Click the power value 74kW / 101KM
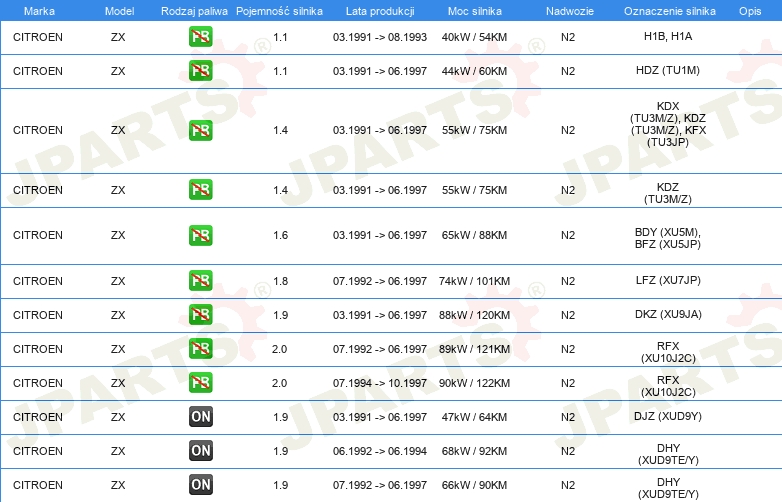782x502 pixels. click(474, 281)
